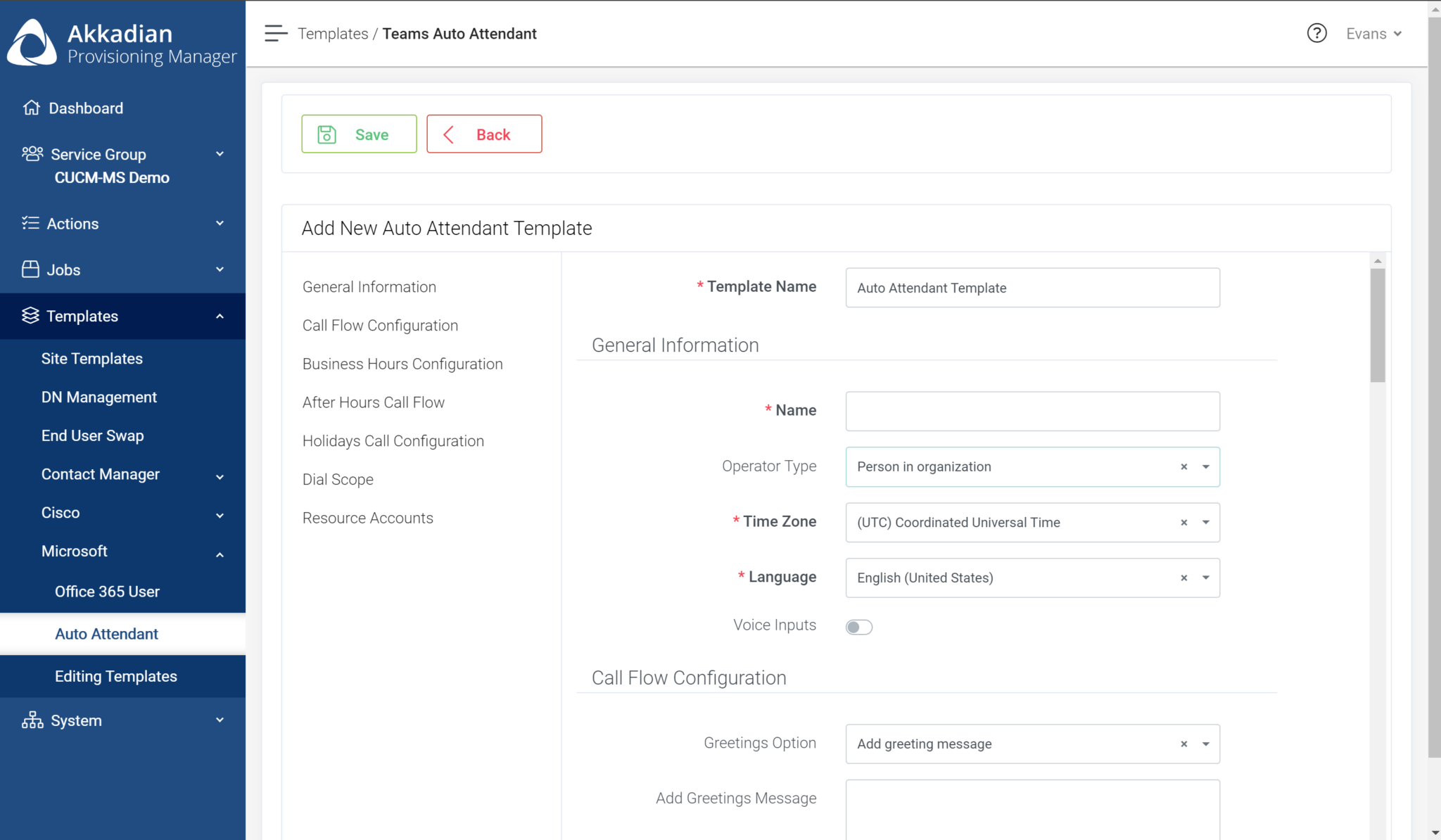
Task: Clear the Operator Type selection with the x
Action: (x=1183, y=466)
